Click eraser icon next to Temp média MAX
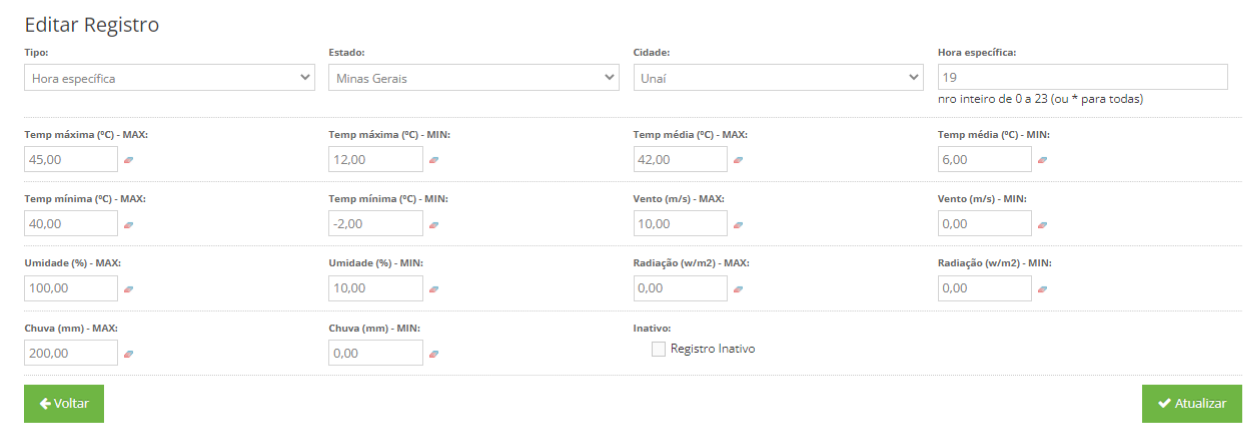 tap(738, 160)
